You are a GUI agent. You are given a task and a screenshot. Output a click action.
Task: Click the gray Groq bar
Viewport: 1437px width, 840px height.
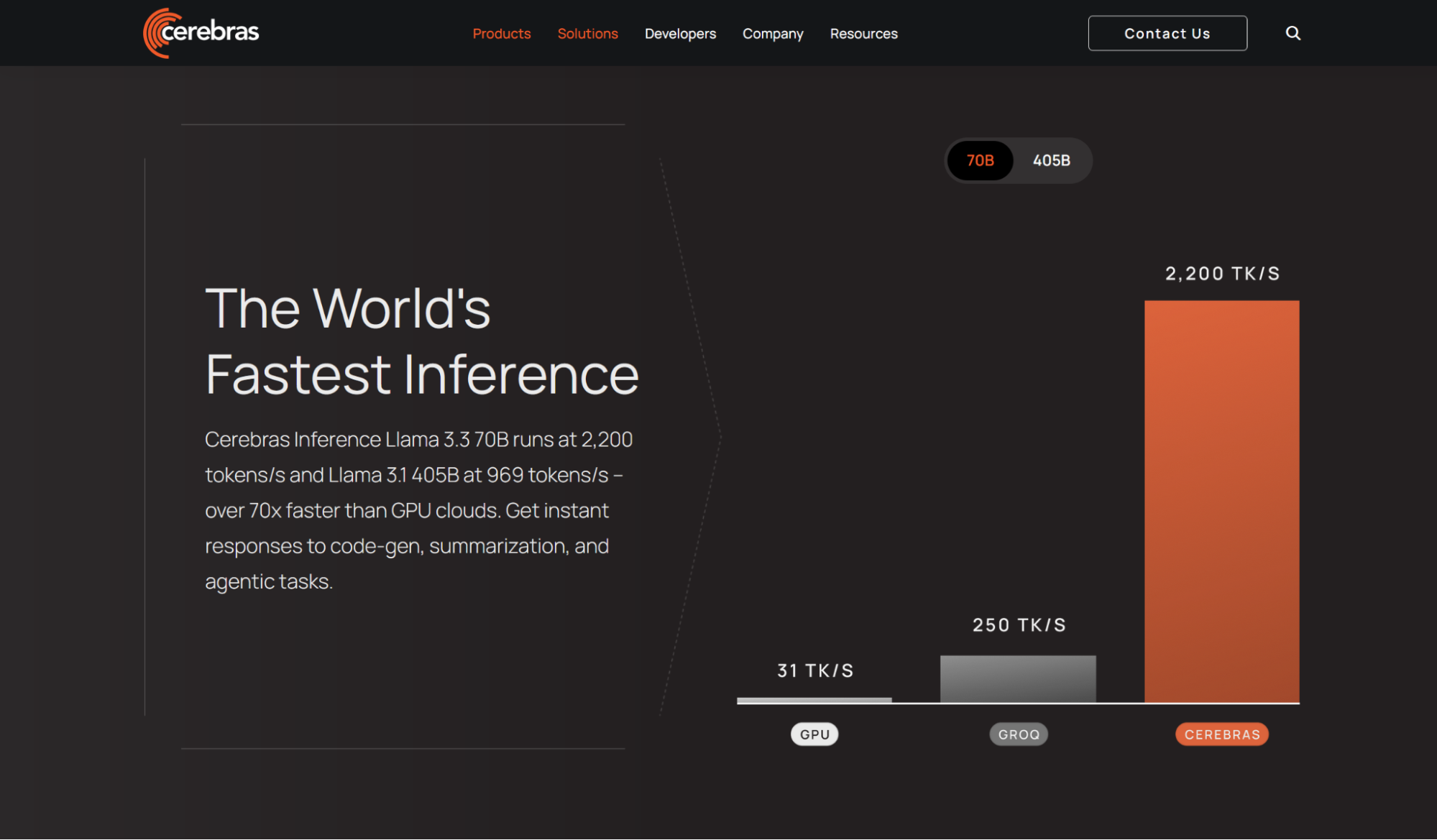(x=1018, y=679)
